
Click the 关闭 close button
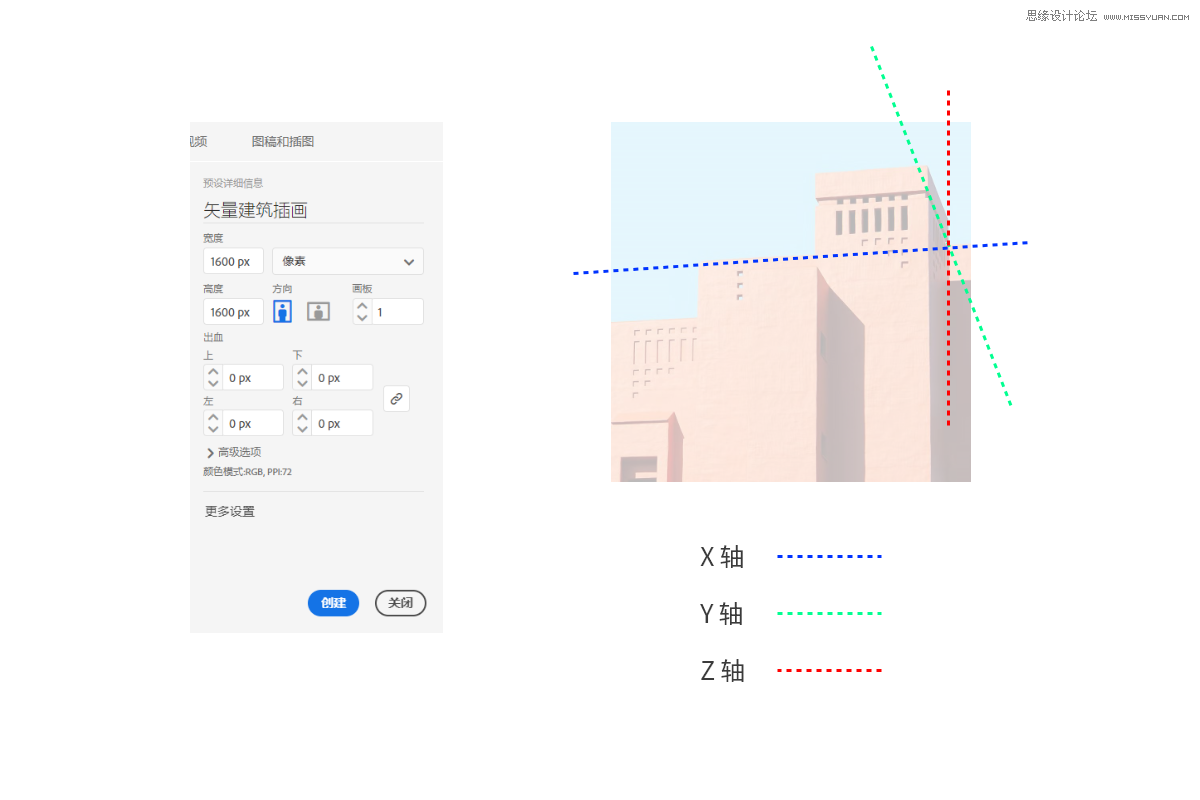pyautogui.click(x=400, y=603)
